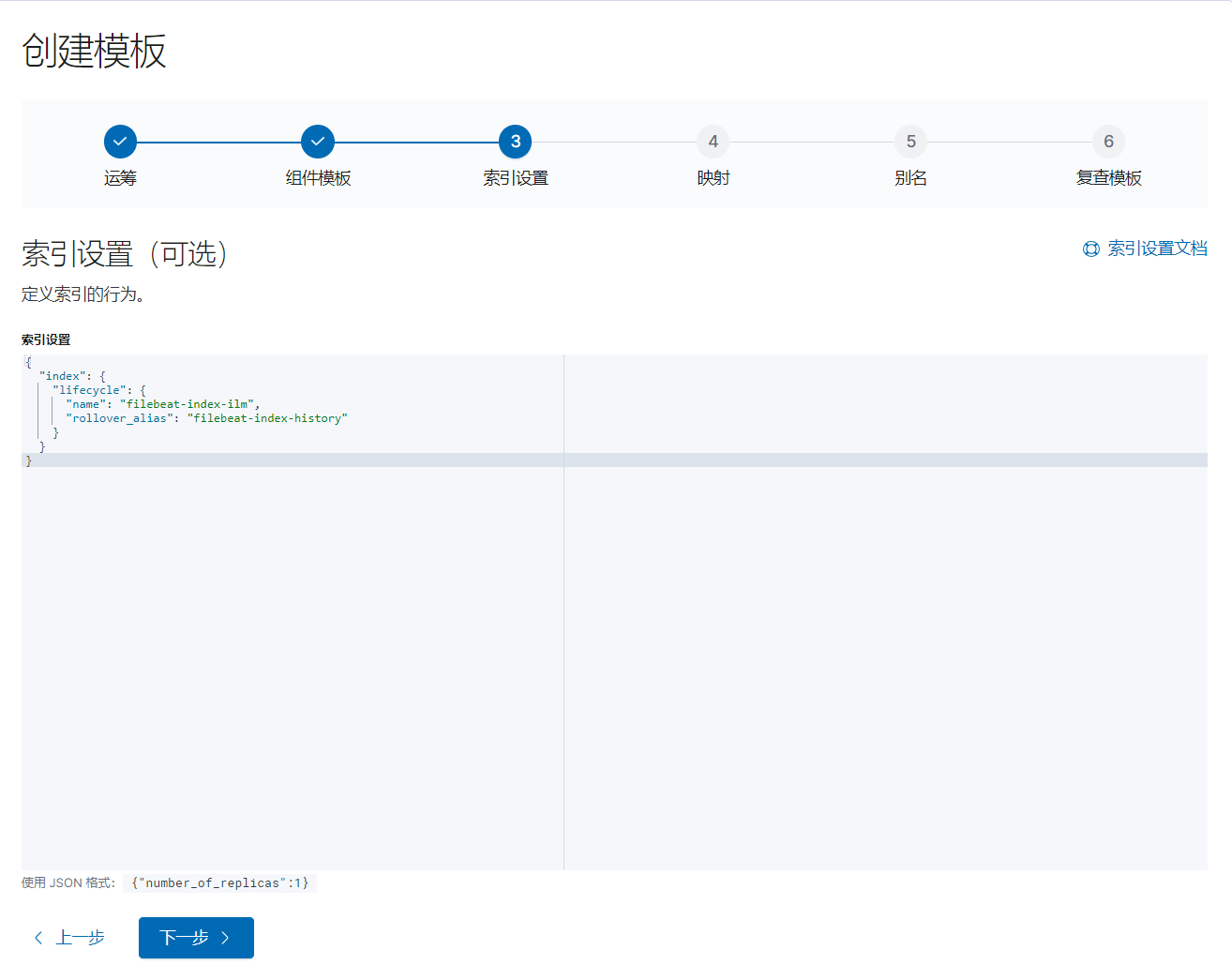Viewport: 1232px width, 980px height.
Task: Click the "lifecycle" key in the editor
Action: coord(89,390)
